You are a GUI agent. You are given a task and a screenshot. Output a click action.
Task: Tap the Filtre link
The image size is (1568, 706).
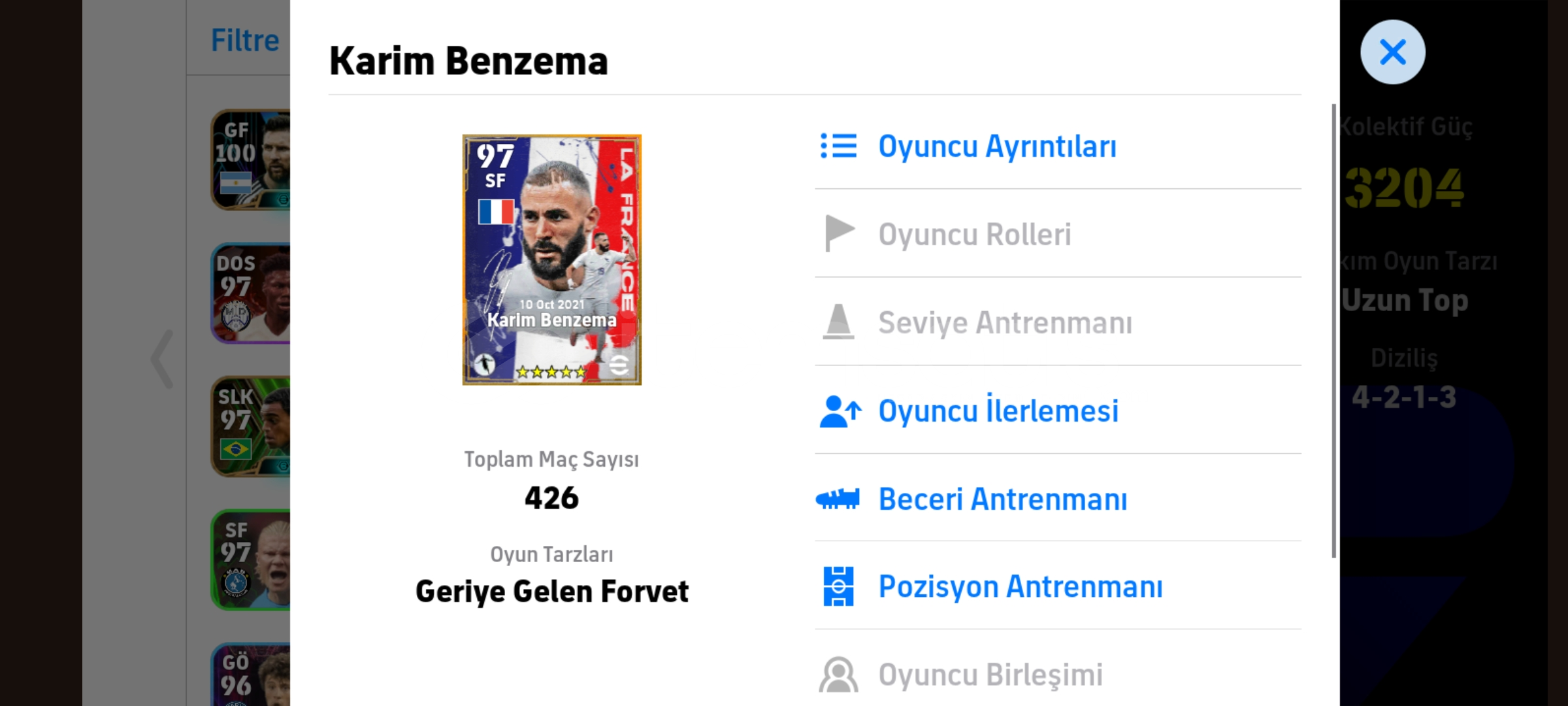coord(245,41)
